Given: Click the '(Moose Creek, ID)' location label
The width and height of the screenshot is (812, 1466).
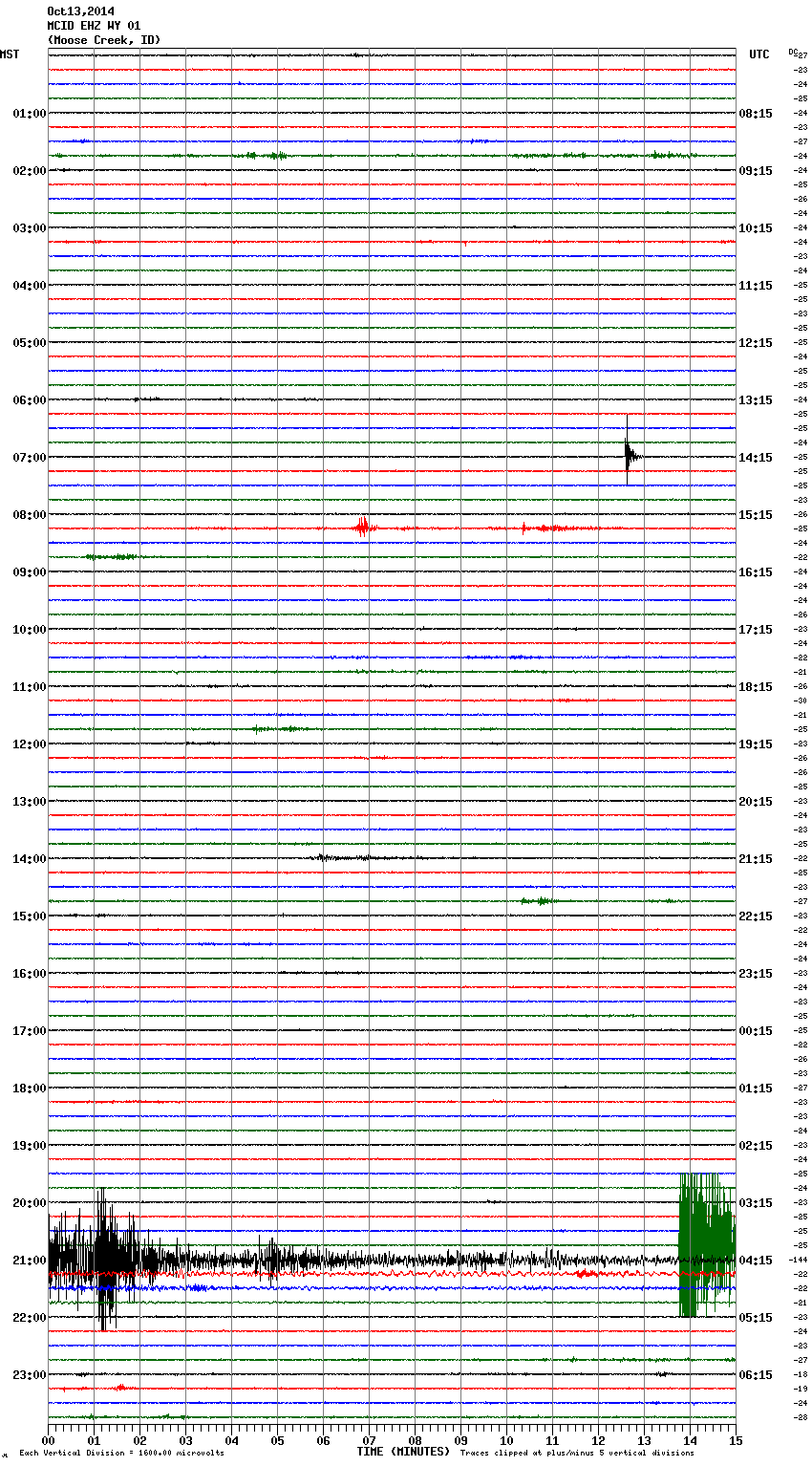Looking at the screenshot, I should [x=103, y=40].
